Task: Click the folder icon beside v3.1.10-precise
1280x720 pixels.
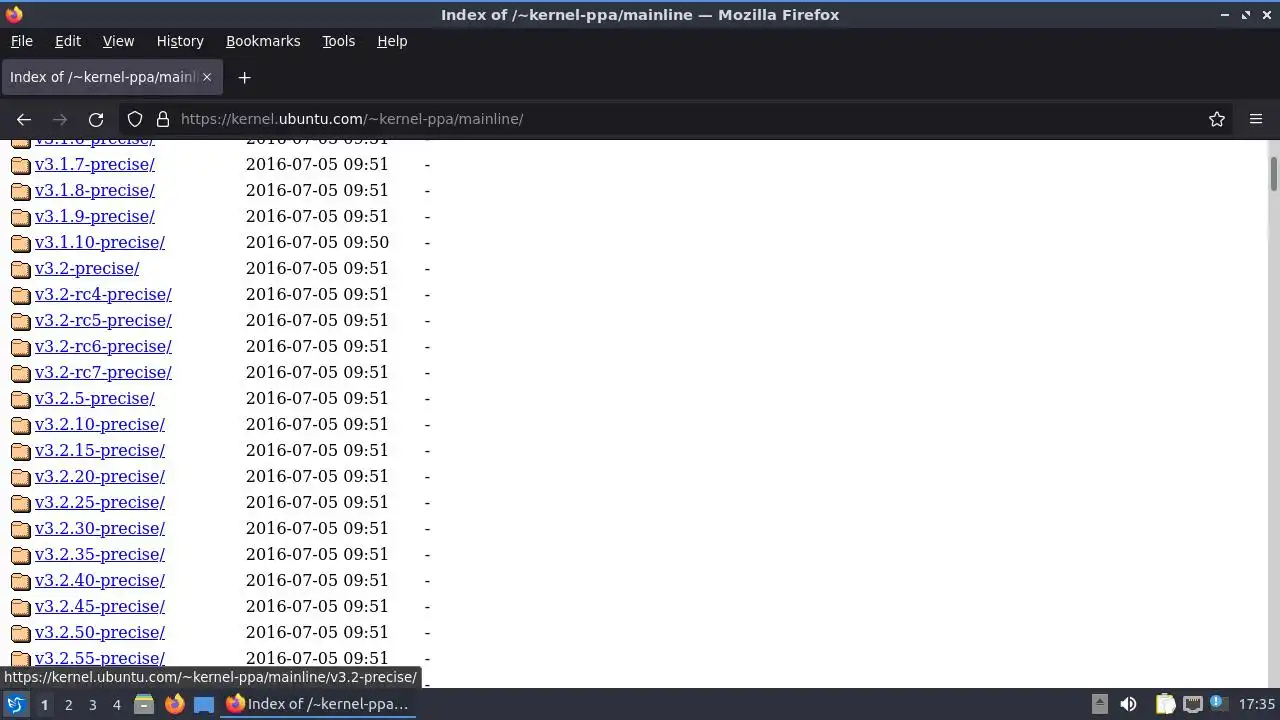Action: click(x=20, y=243)
